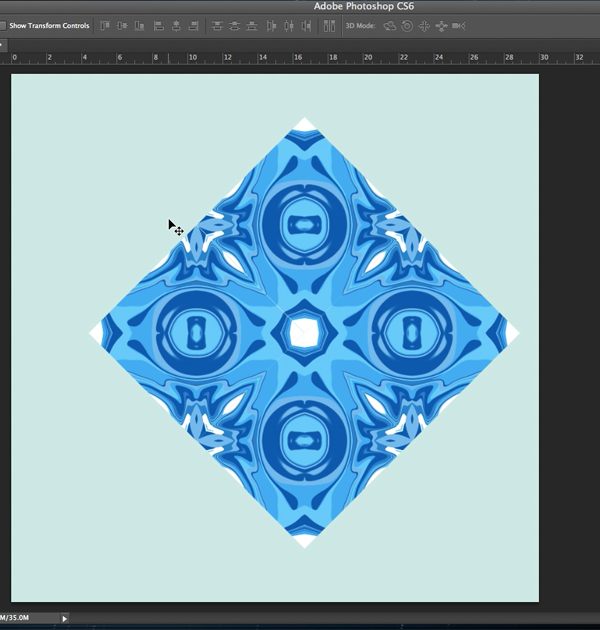Click the Align Vertical Centers icon
The height and width of the screenshot is (630, 600).
point(122,26)
